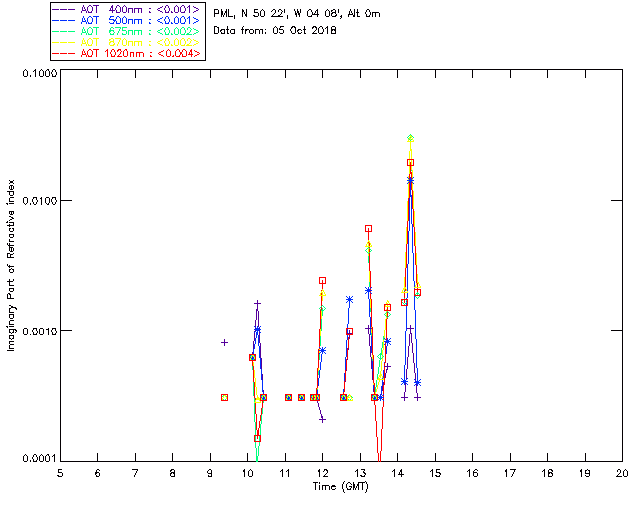The width and height of the screenshot is (640, 512).
Task: Click the x-axis tick label "16"
Action: point(472,474)
